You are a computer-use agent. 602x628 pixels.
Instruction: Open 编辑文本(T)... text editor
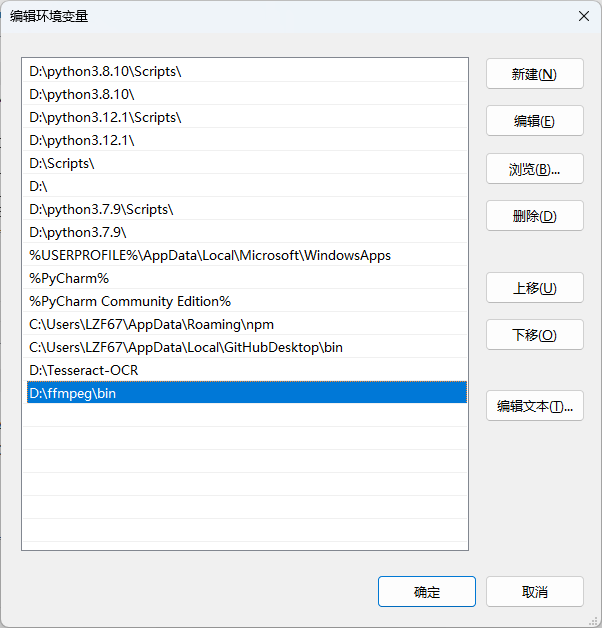click(x=535, y=406)
